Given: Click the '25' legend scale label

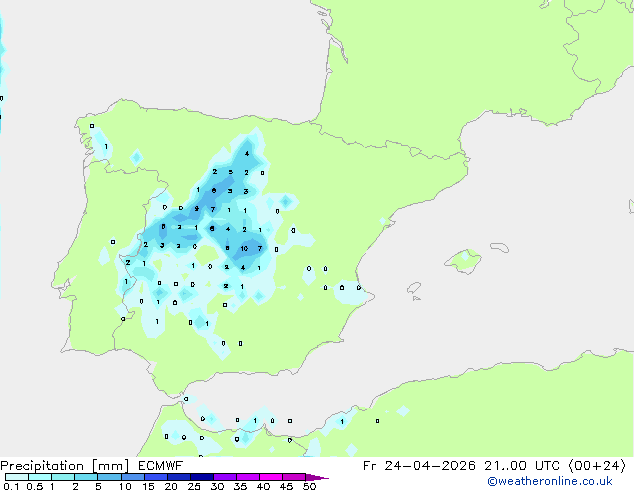Looking at the screenshot, I should pos(194,486).
